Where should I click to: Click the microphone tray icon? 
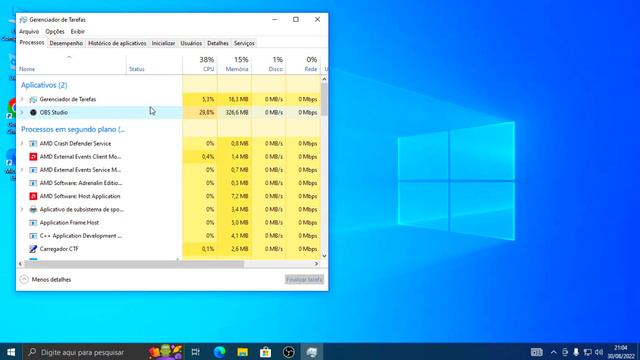576,352
